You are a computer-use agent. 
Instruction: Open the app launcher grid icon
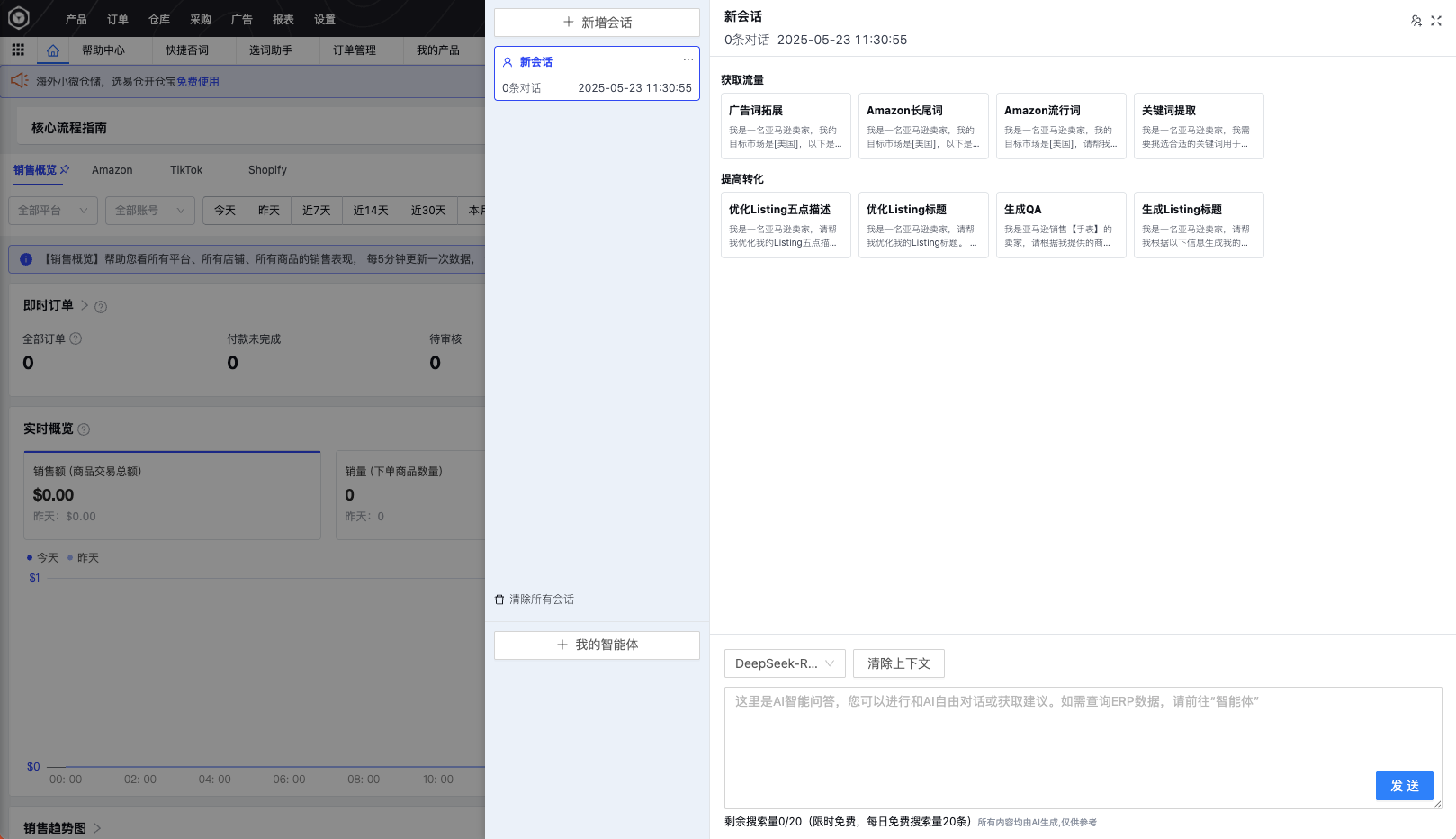(17, 50)
